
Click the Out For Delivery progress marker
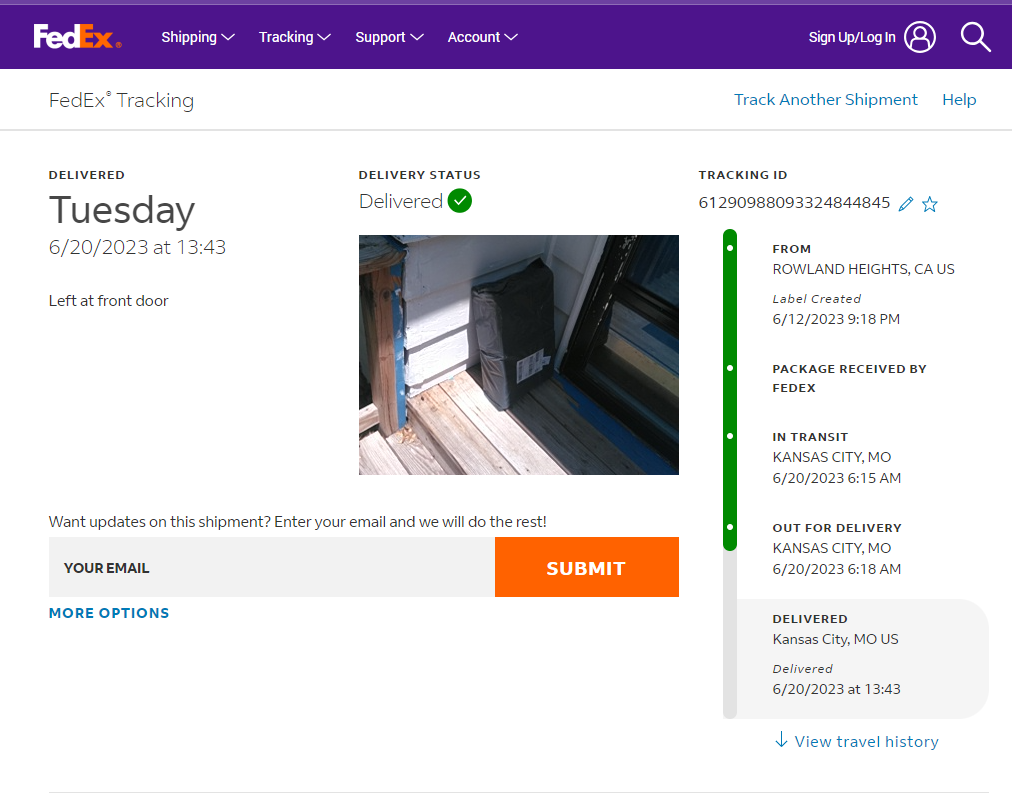(x=730, y=527)
